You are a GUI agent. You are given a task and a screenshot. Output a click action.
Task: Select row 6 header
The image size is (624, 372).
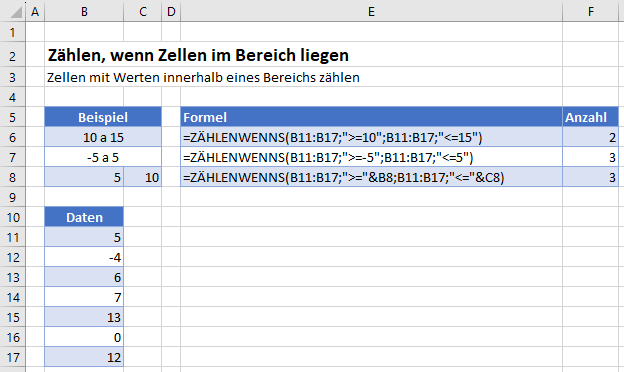coord(13,137)
